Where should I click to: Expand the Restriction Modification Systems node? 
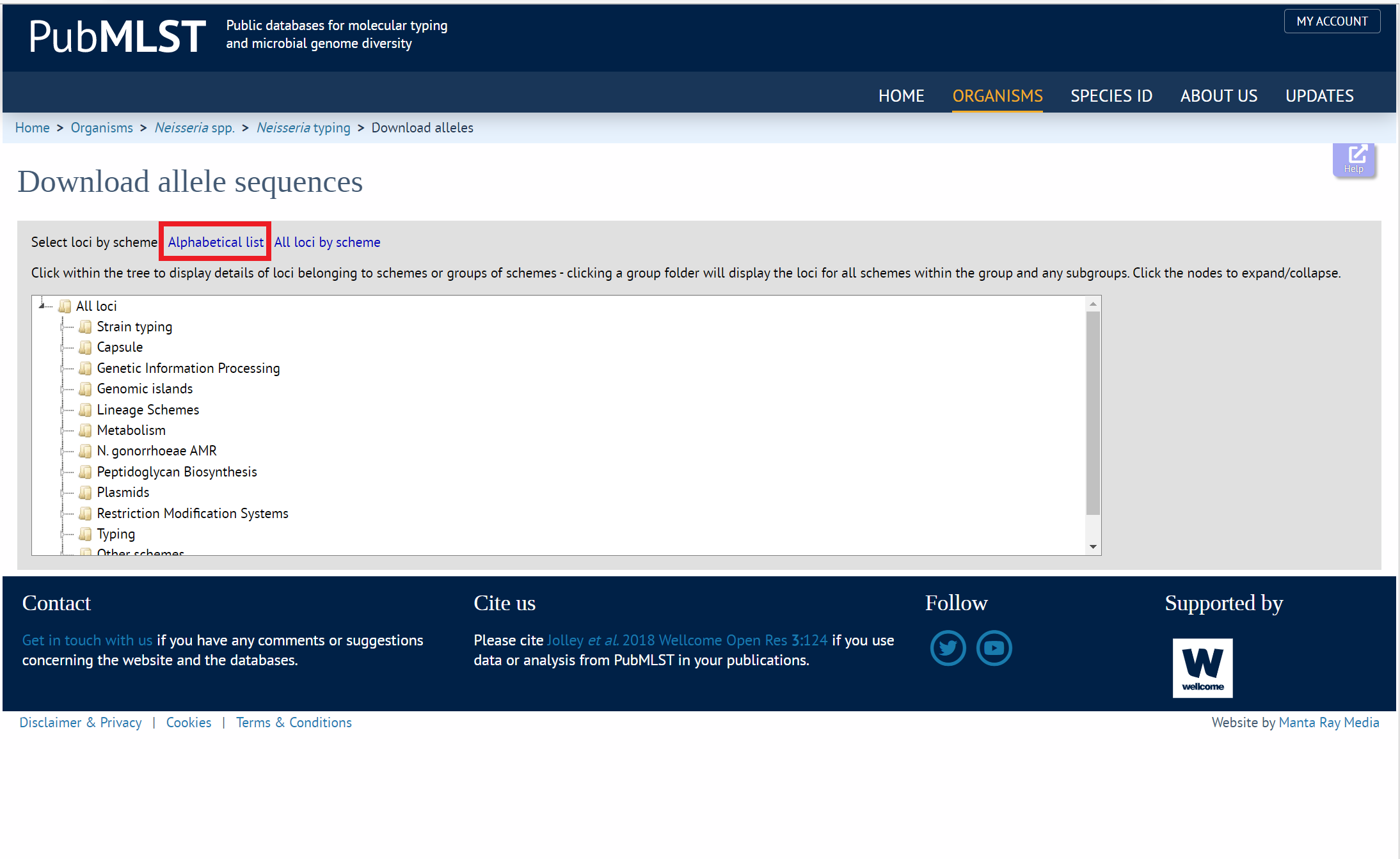click(63, 514)
